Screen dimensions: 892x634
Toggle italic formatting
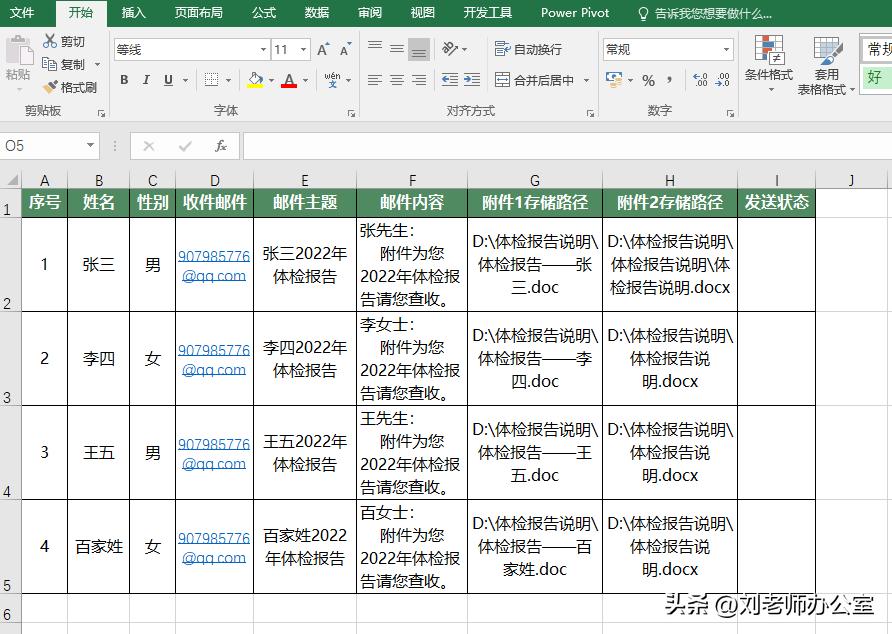[146, 80]
